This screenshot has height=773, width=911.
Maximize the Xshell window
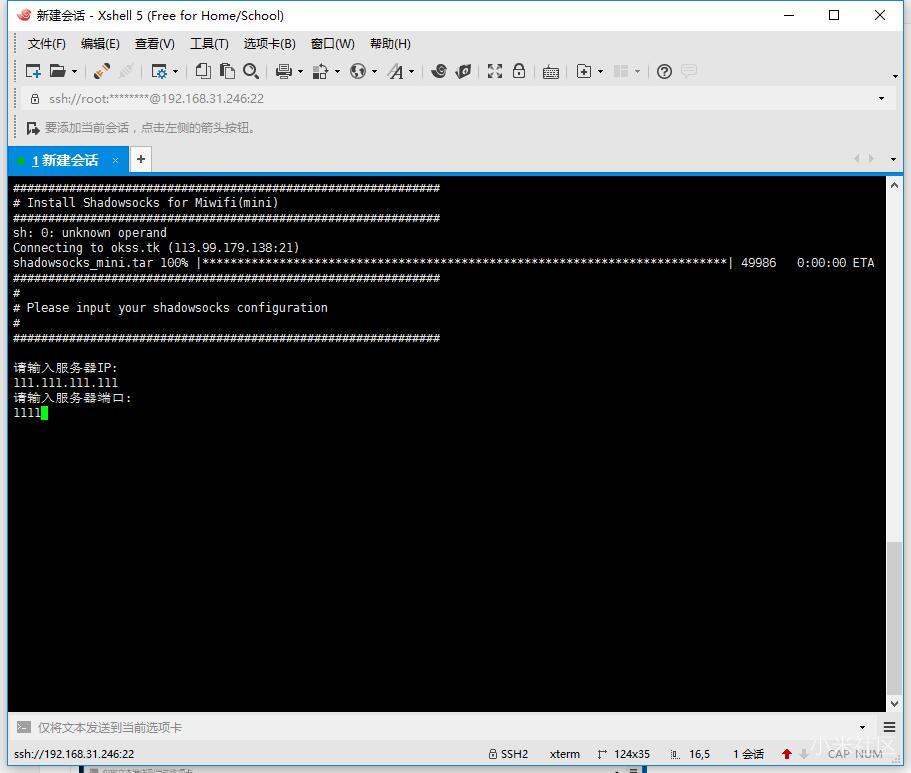(834, 16)
